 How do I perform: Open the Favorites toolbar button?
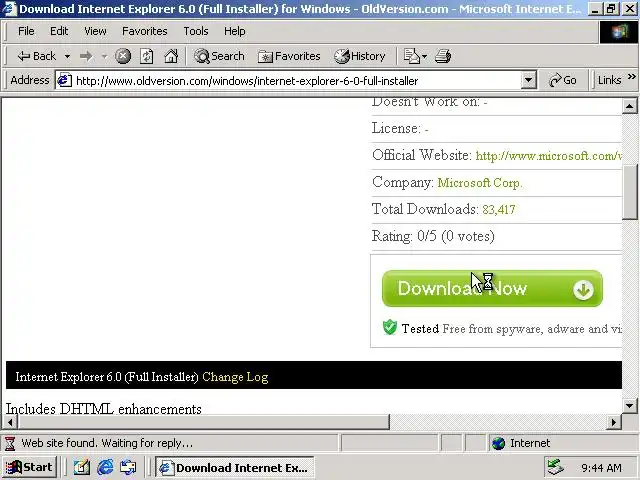(x=289, y=56)
